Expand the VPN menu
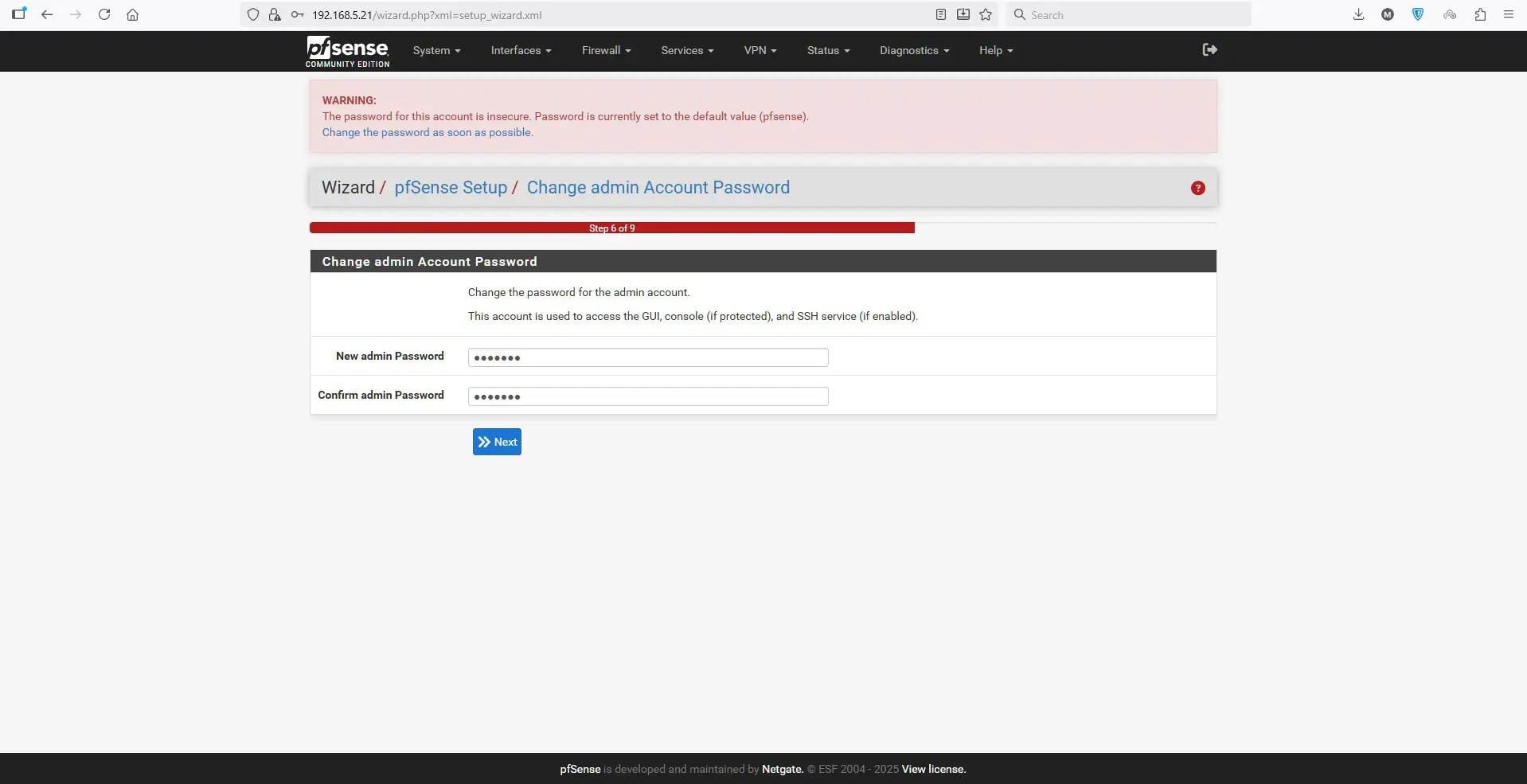This screenshot has width=1527, height=784. (x=760, y=50)
